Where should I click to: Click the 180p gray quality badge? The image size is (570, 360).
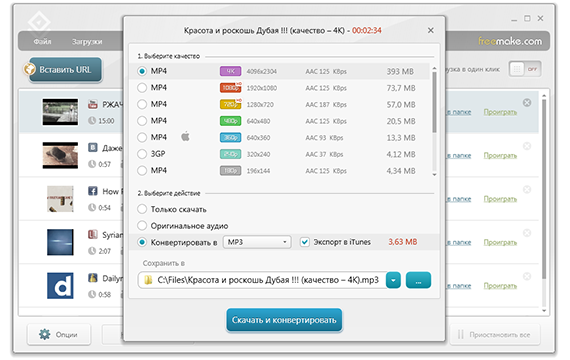[230, 171]
